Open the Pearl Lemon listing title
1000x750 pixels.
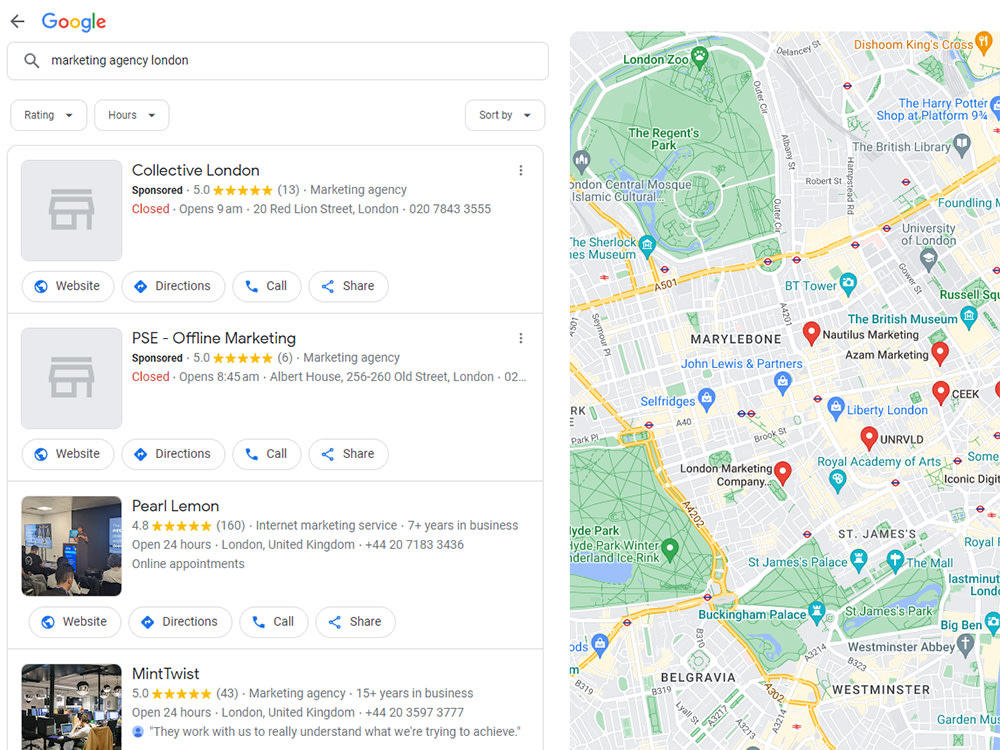click(175, 506)
